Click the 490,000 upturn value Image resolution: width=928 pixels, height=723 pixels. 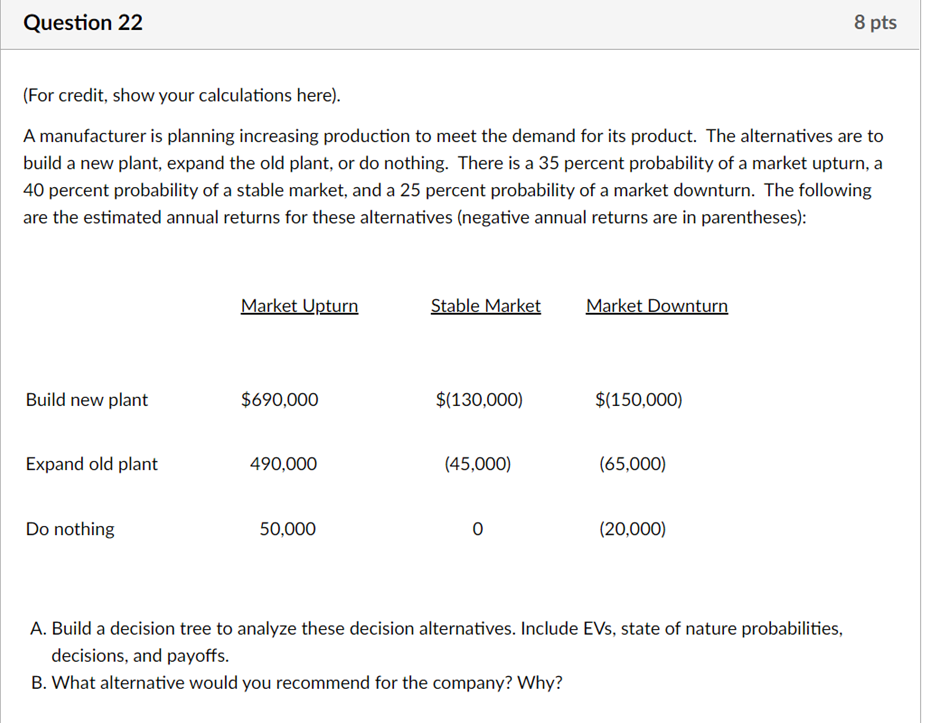point(284,464)
